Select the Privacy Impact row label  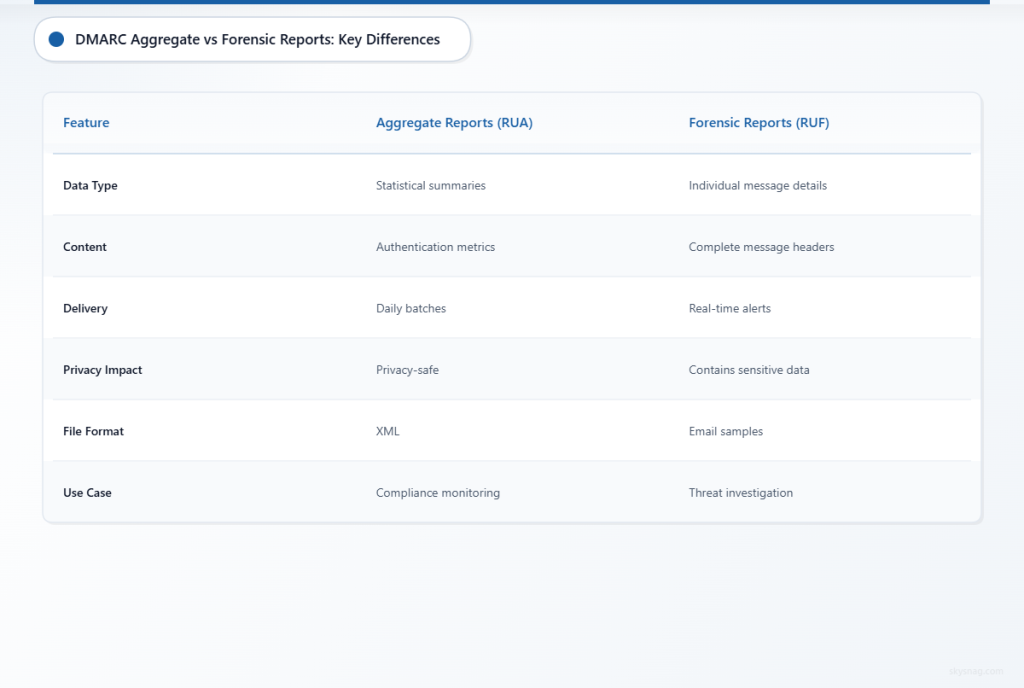pyautogui.click(x=103, y=369)
